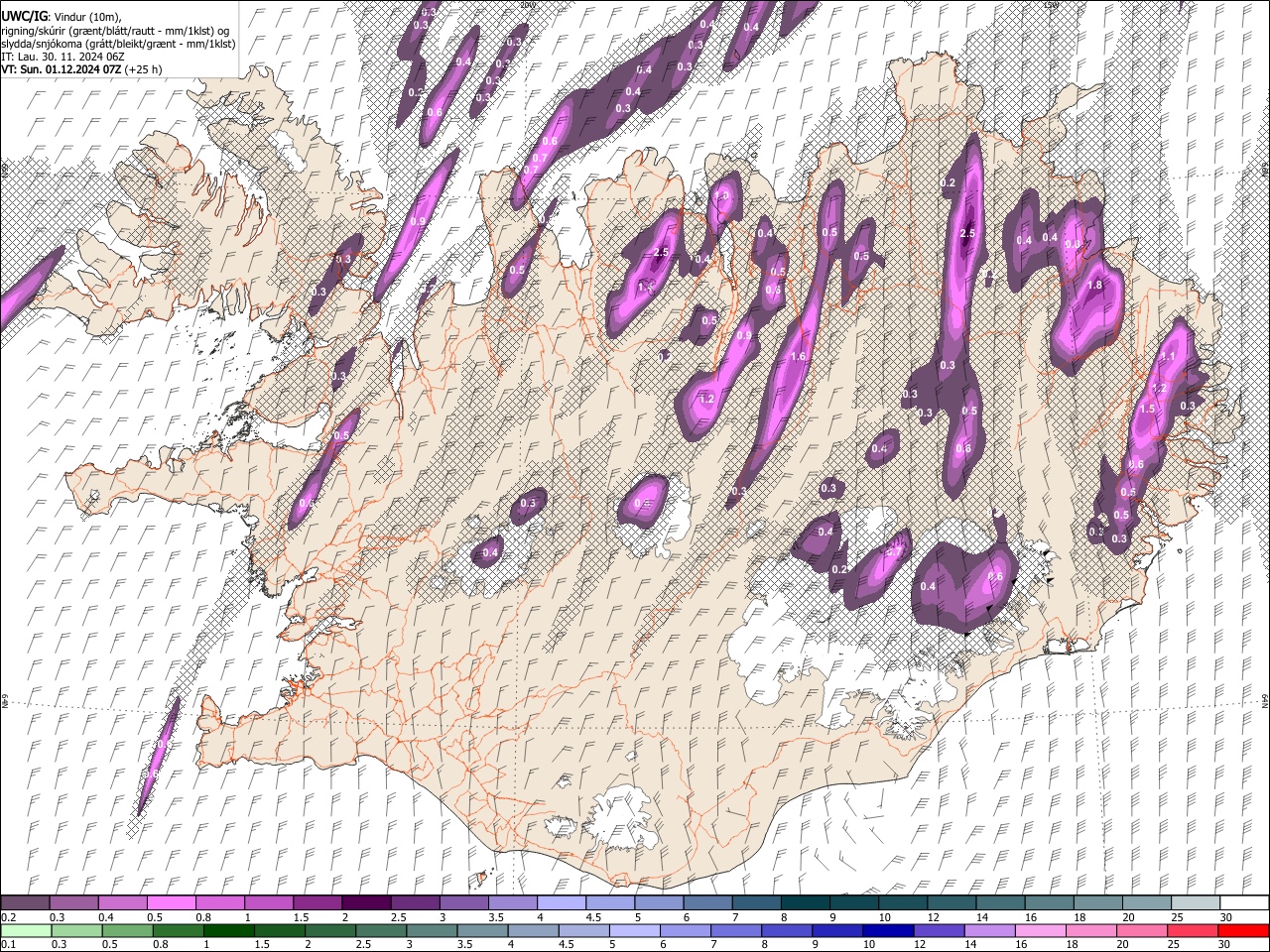Click the '0.1' label in bottom legend row
Screen dimensions: 1270x952
pyautogui.click(x=9, y=945)
